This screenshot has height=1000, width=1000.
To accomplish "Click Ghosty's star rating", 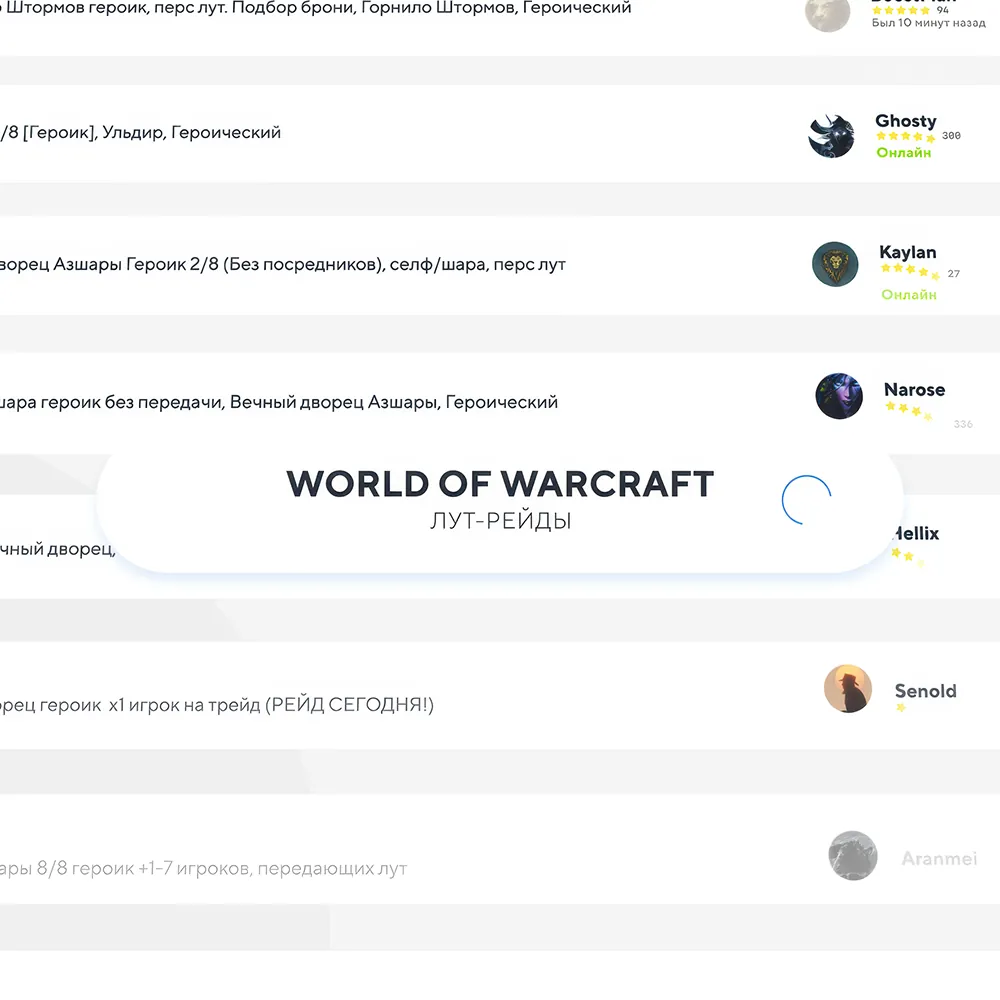I will (x=906, y=136).
